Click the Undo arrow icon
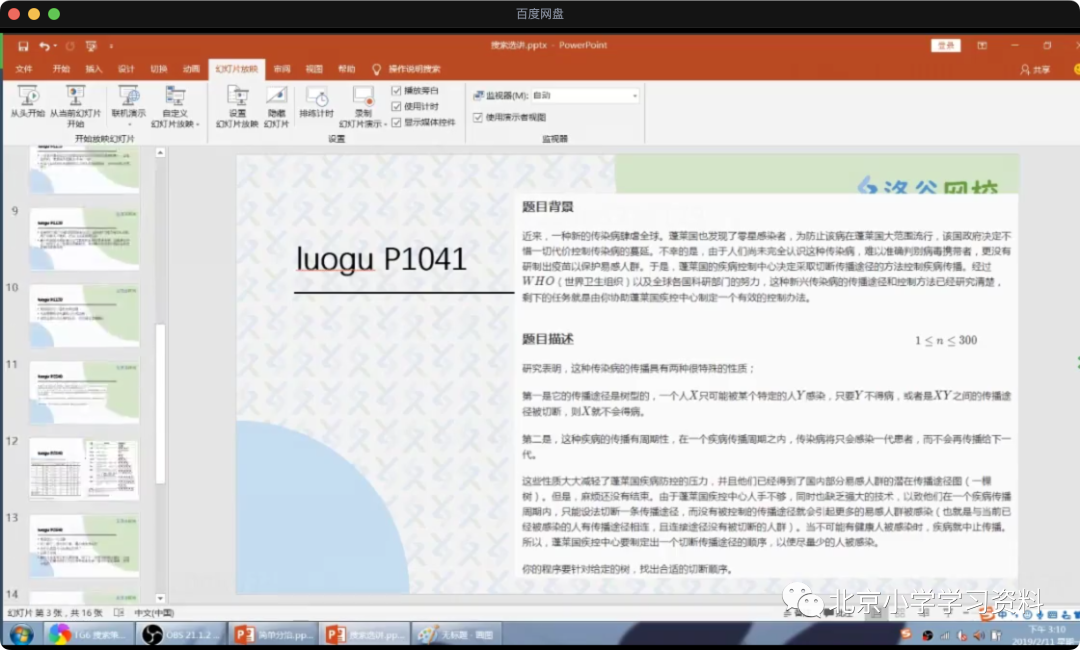The width and height of the screenshot is (1080, 650). pos(45,46)
